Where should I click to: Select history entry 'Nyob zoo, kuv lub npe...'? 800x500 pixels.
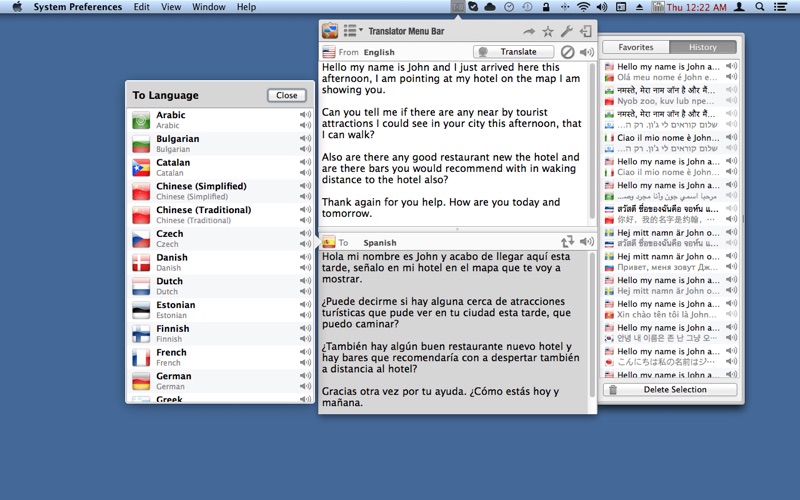pyautogui.click(x=665, y=101)
